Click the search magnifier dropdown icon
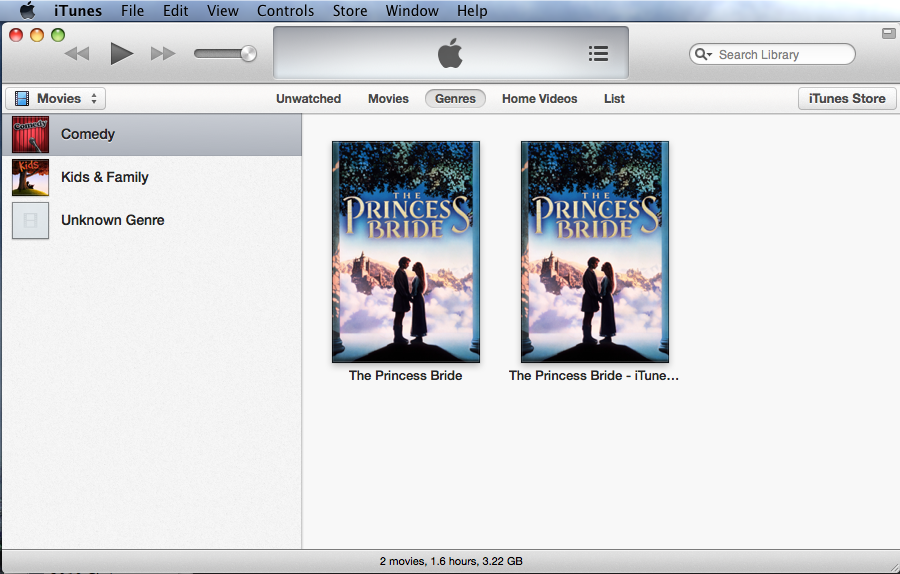The height and width of the screenshot is (574, 900). point(703,55)
